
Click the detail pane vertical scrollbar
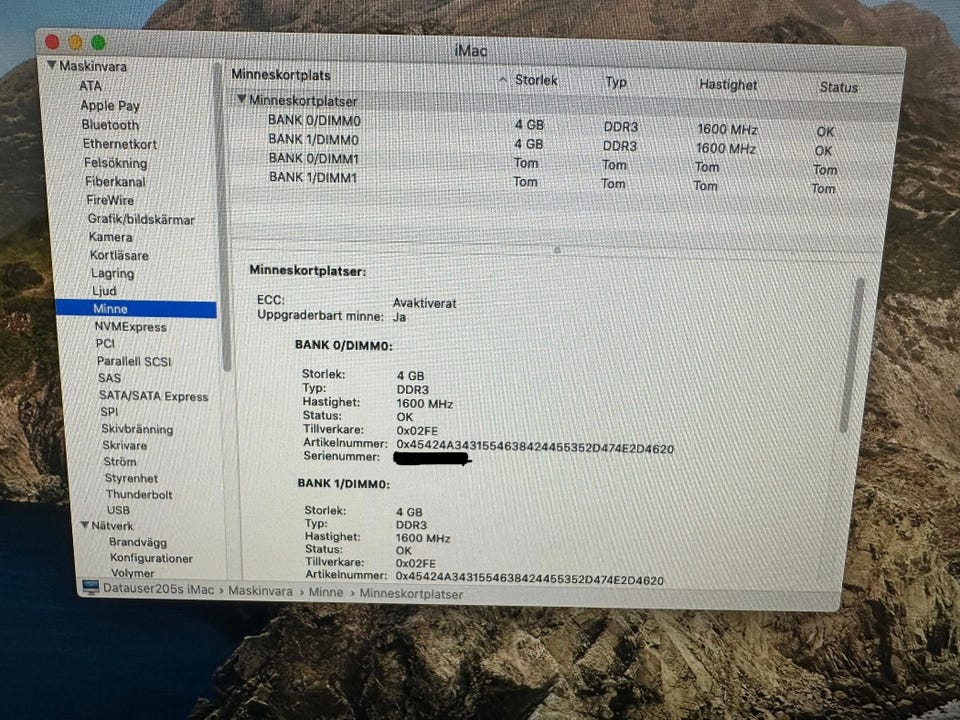click(852, 355)
